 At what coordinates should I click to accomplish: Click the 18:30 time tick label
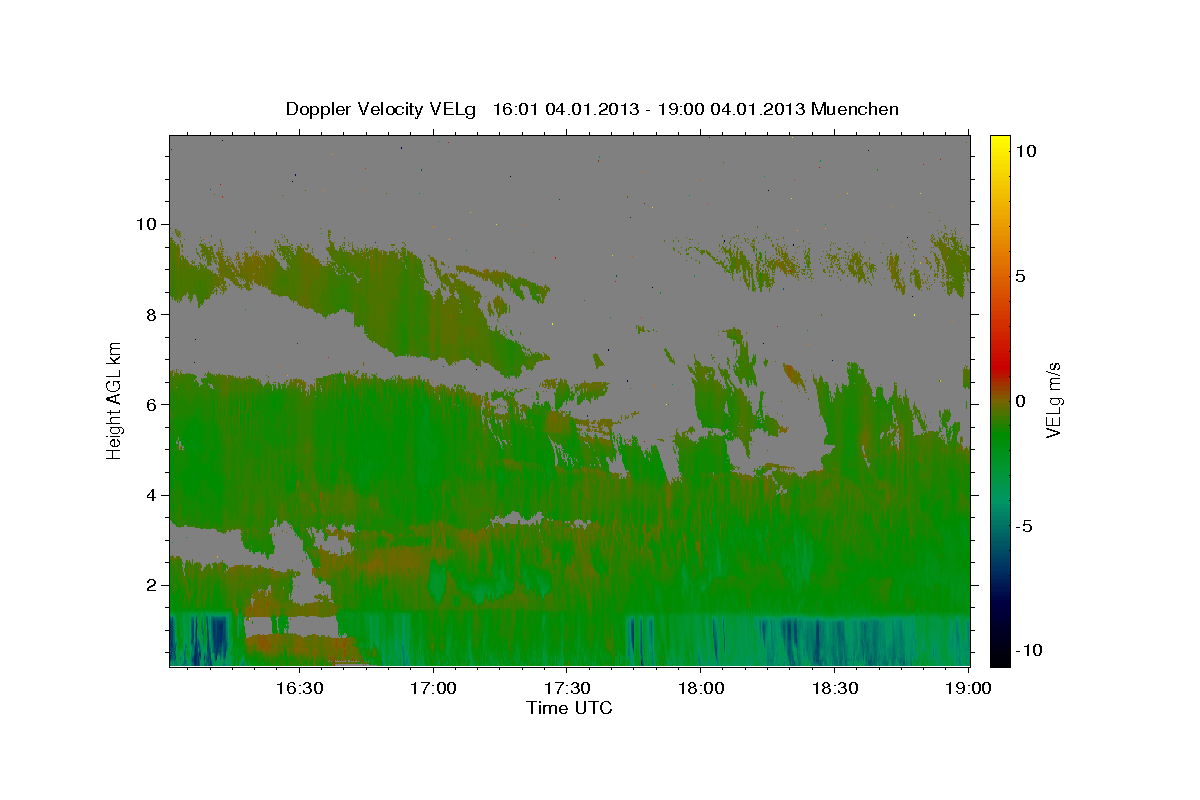click(835, 688)
